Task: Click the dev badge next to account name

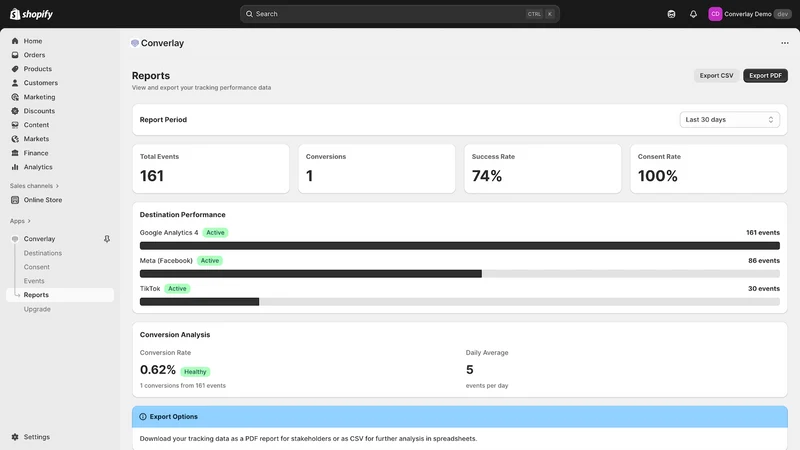Action: tap(782, 14)
